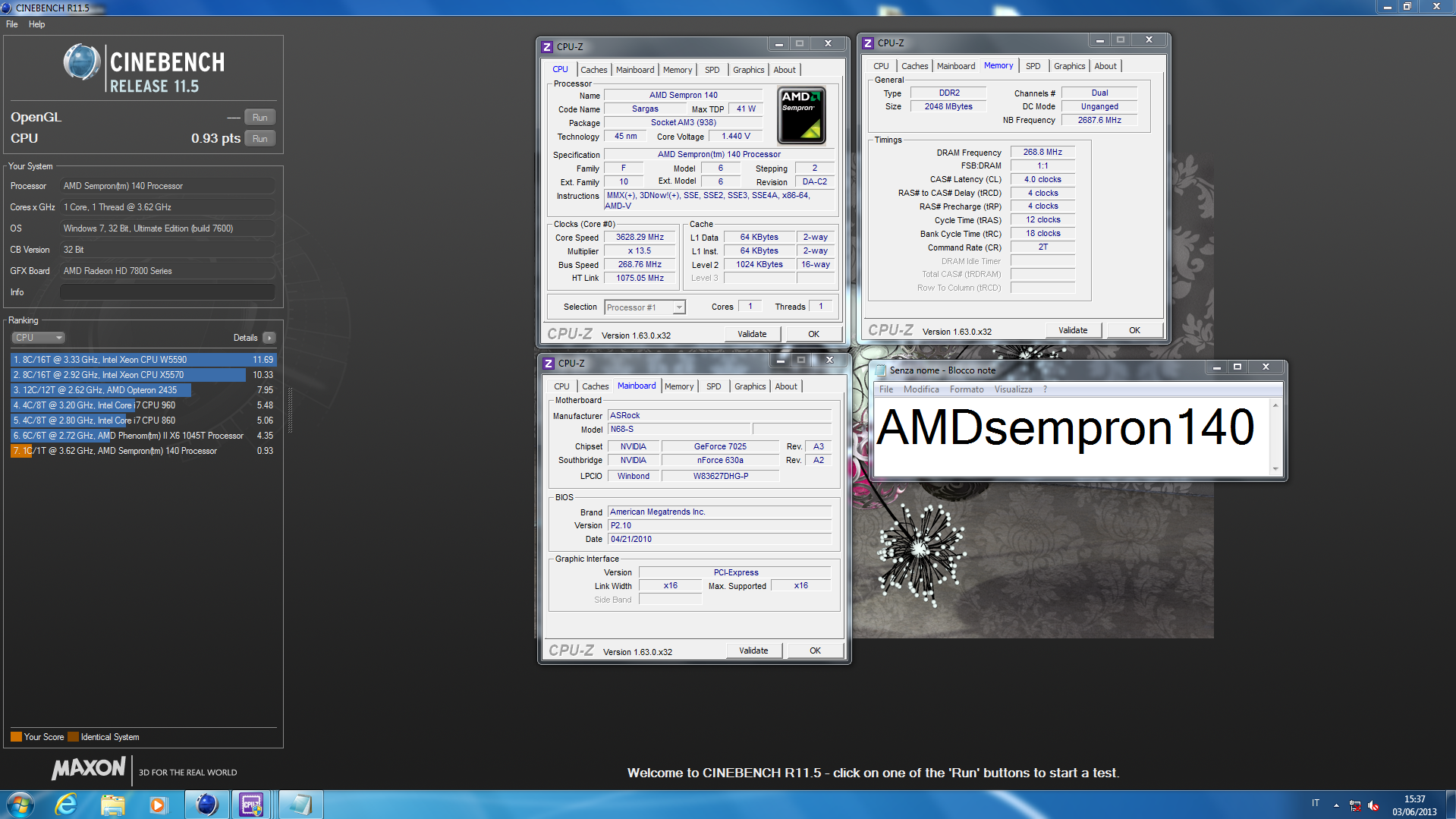Select AMD Sempron 140 ranking row

pos(143,451)
